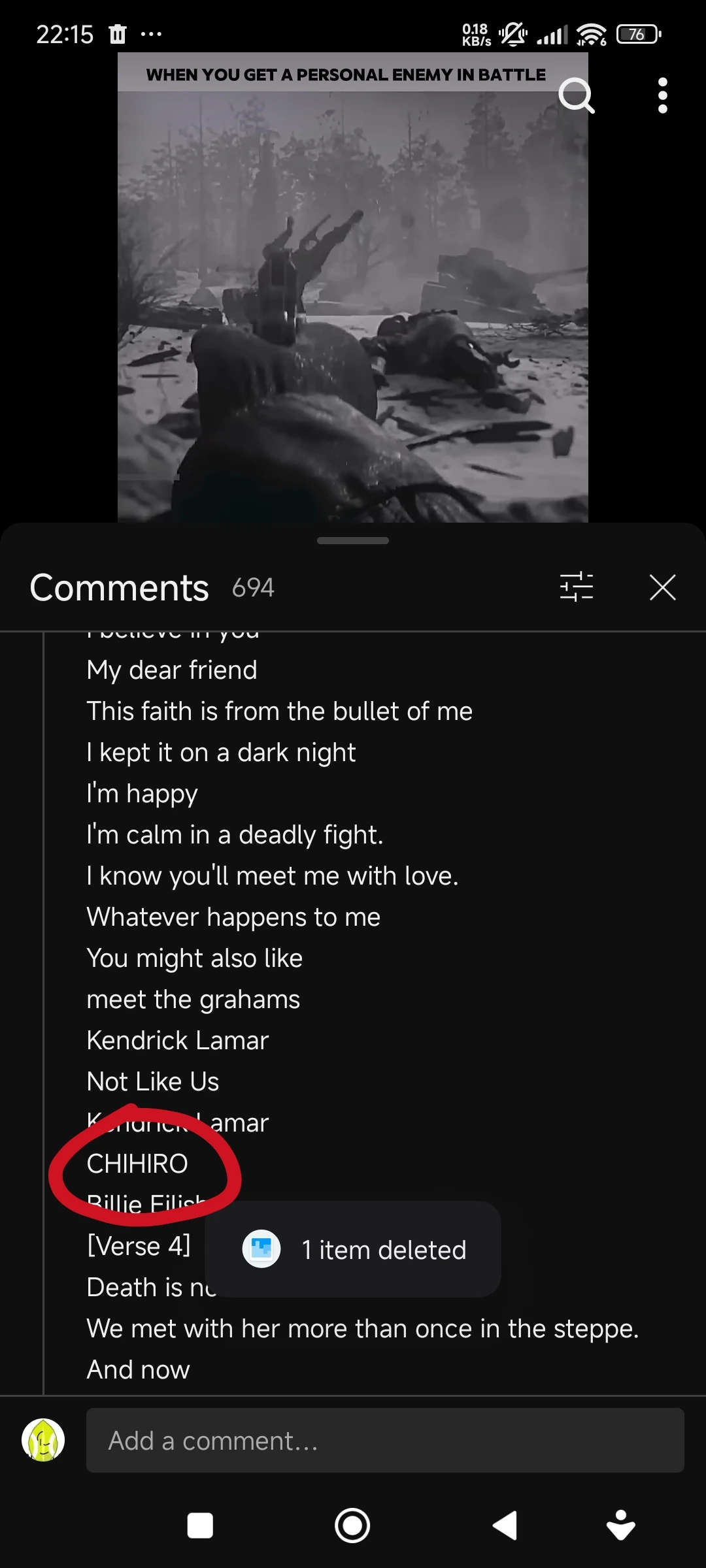
Task: Open the search magnifier icon
Action: [x=577, y=96]
